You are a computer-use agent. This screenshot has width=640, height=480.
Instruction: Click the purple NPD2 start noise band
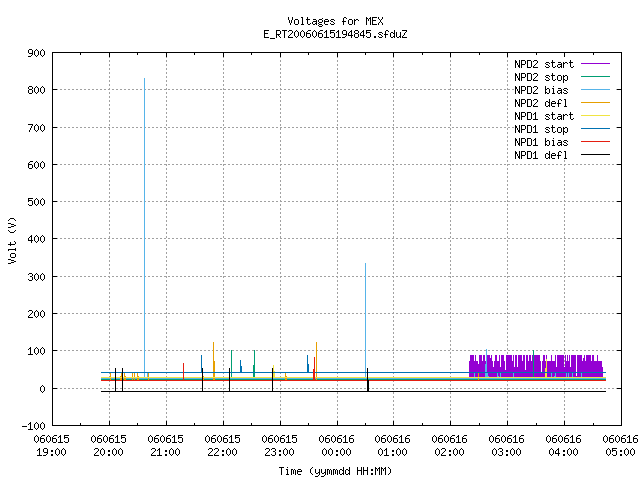coord(536,366)
